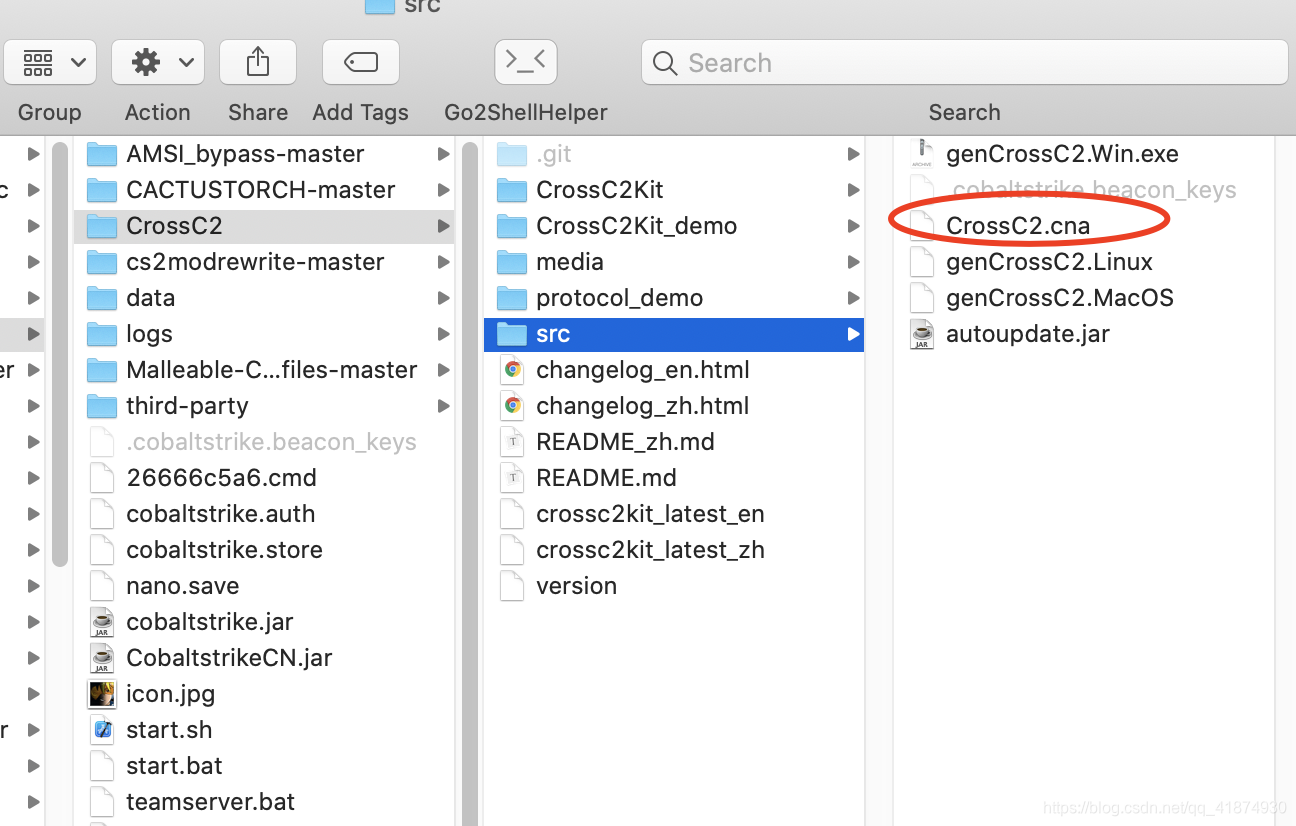Click the protocol_demo folder icon
Viewport: 1296px width, 826px height.
(x=512, y=298)
